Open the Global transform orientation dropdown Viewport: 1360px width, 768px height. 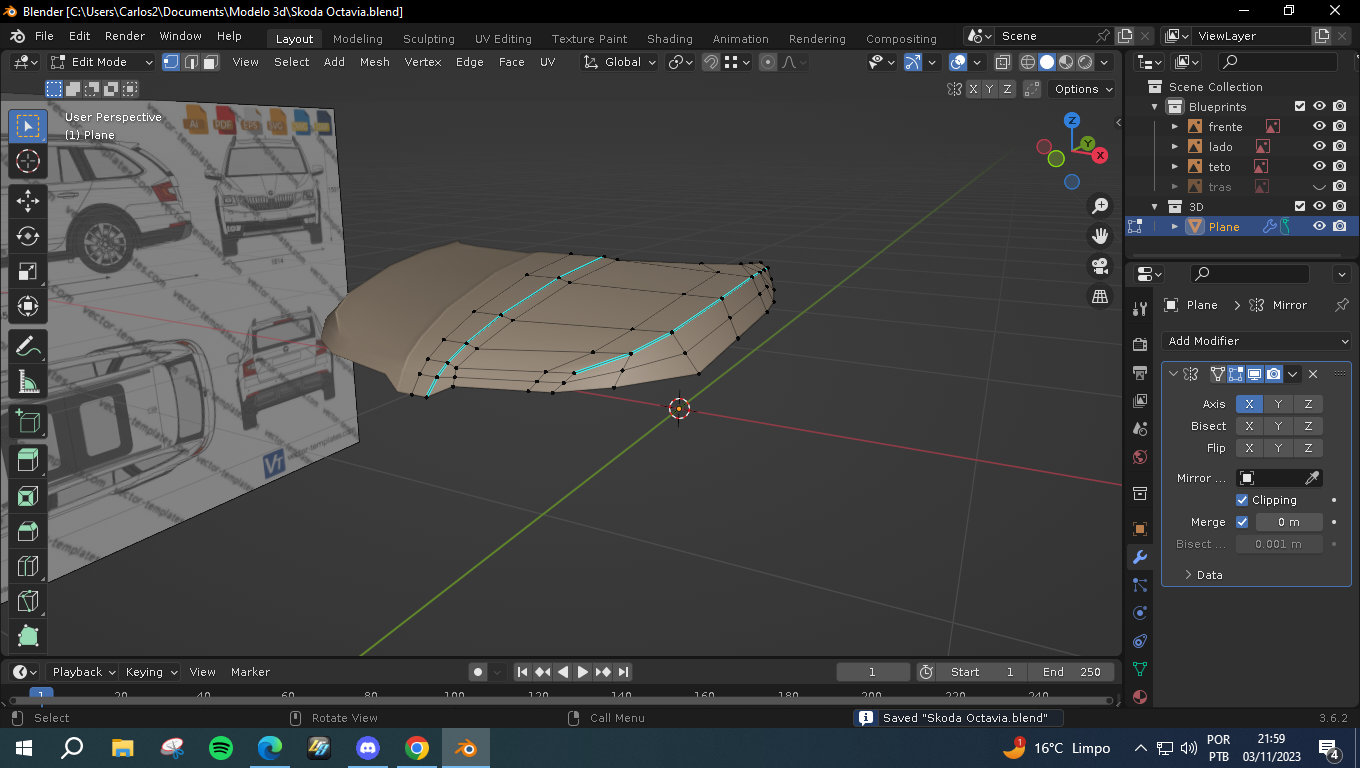[620, 62]
